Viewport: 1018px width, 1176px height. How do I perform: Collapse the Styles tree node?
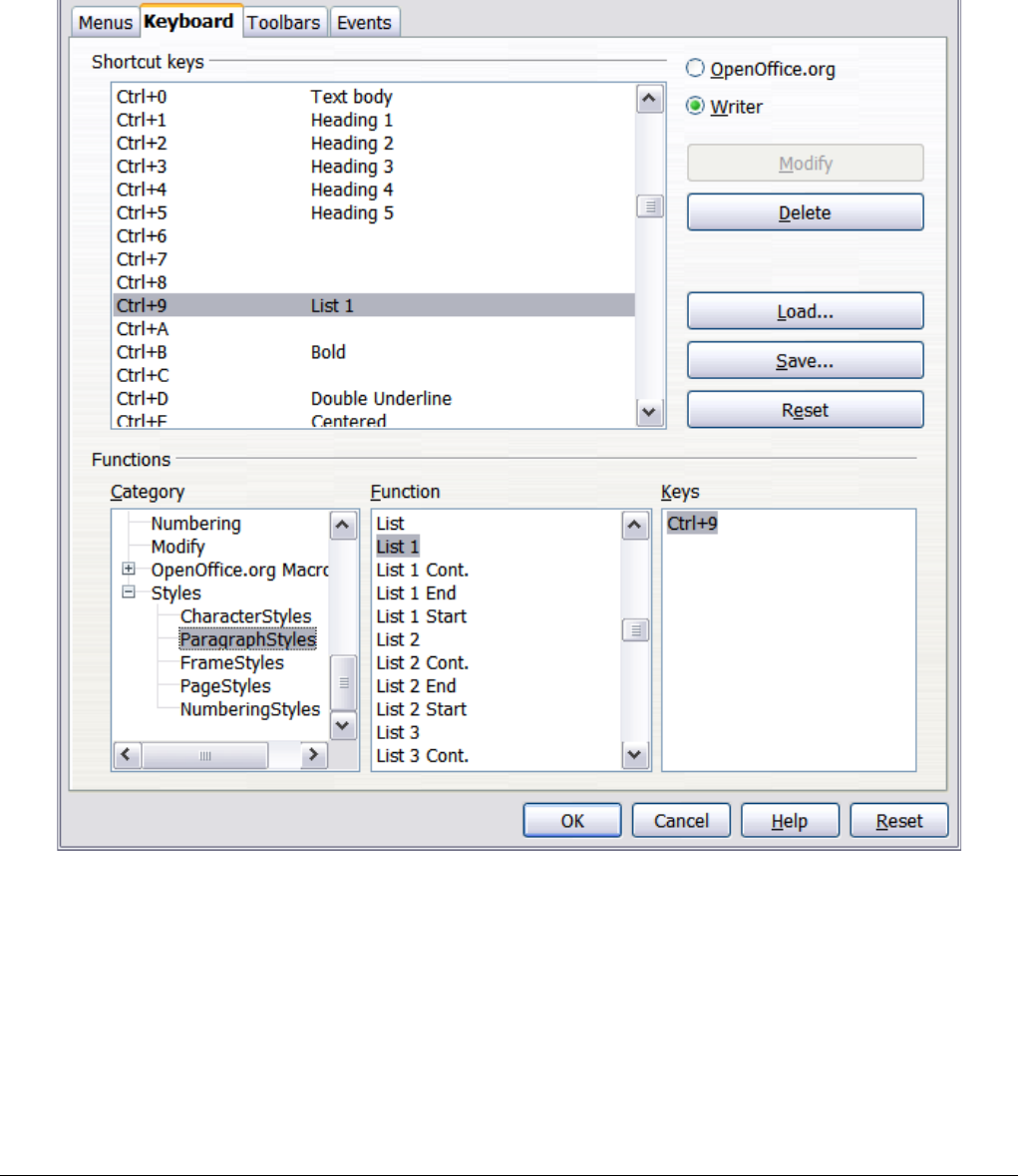click(x=129, y=591)
